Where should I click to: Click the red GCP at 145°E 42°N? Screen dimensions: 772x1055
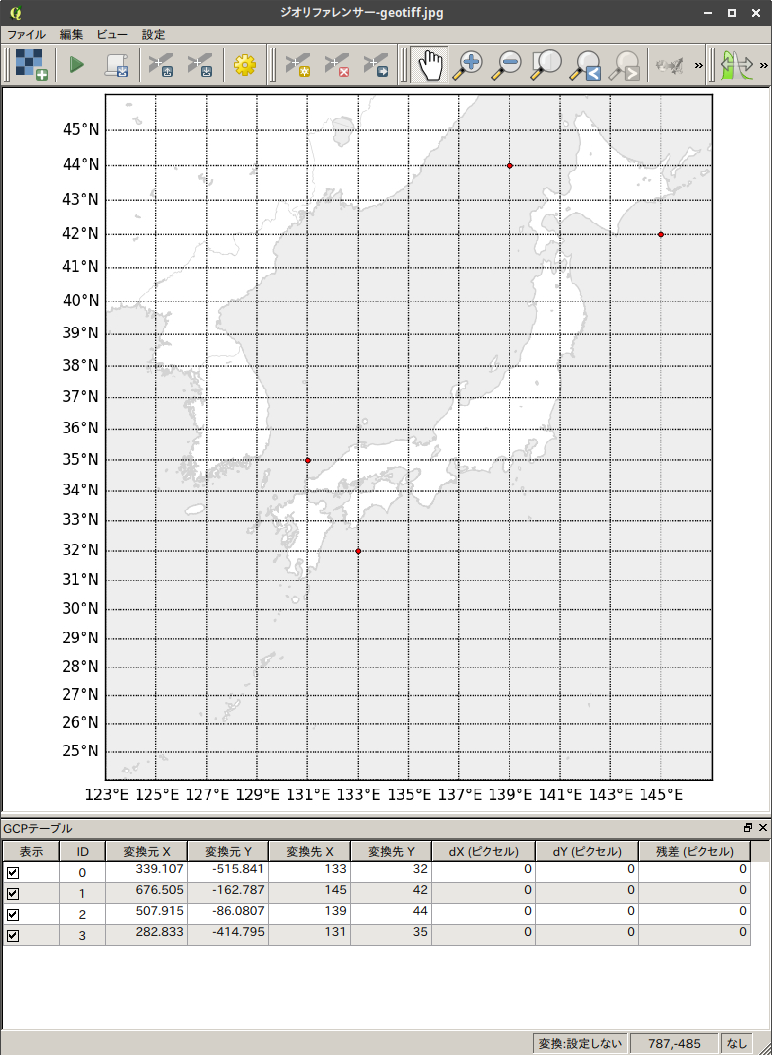[661, 234]
